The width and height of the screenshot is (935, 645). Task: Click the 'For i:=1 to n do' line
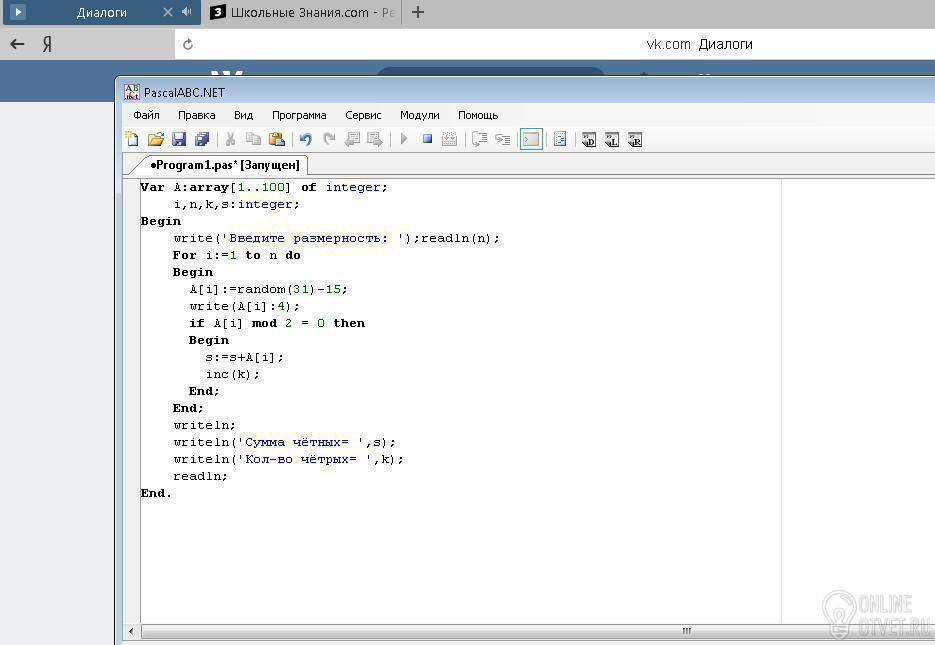[237, 255]
